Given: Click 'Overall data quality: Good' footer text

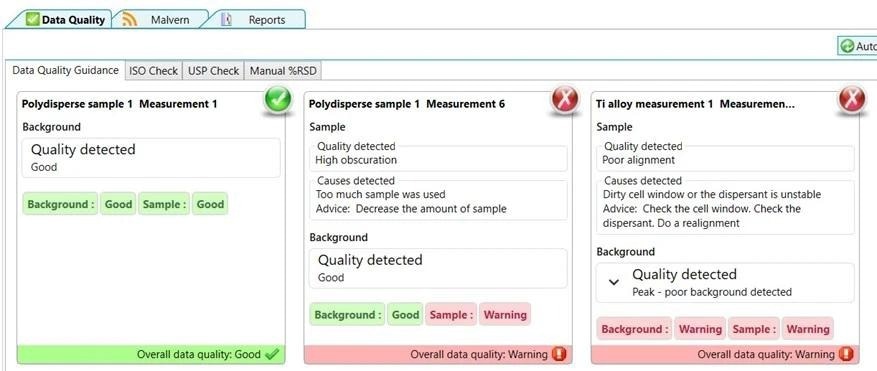Looking at the screenshot, I should 199,354.
